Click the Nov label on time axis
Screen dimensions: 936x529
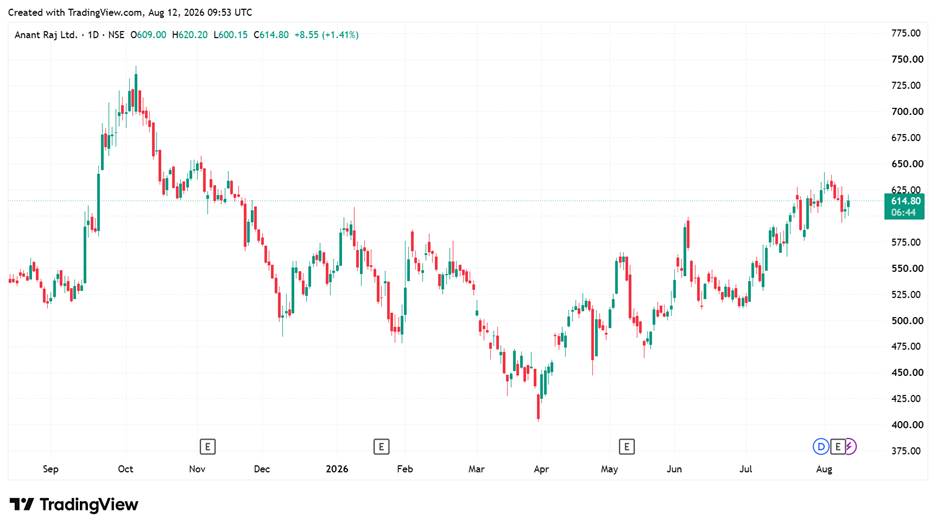click(197, 469)
